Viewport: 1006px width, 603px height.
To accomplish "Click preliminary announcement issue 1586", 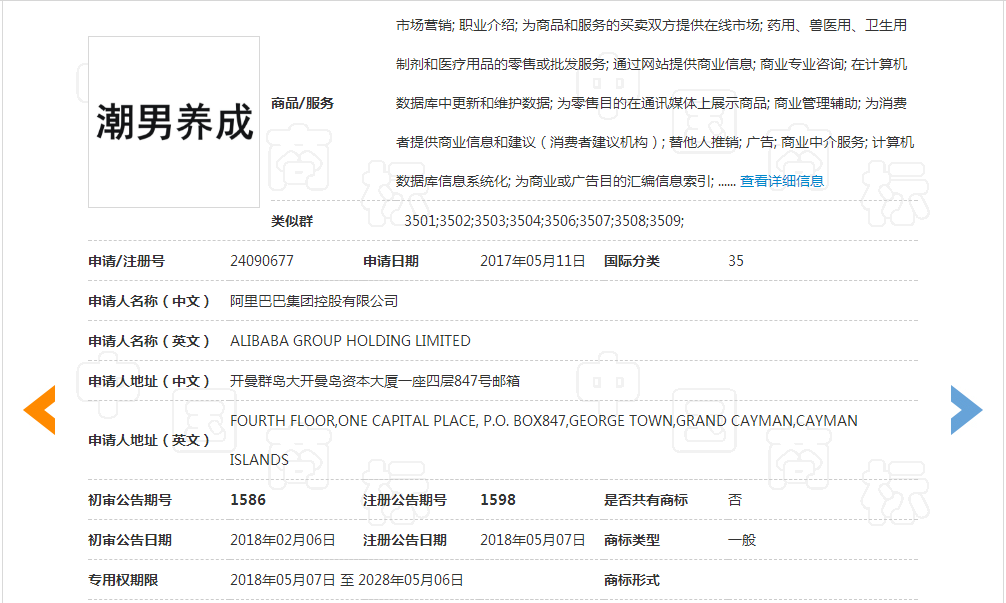I will tap(248, 500).
